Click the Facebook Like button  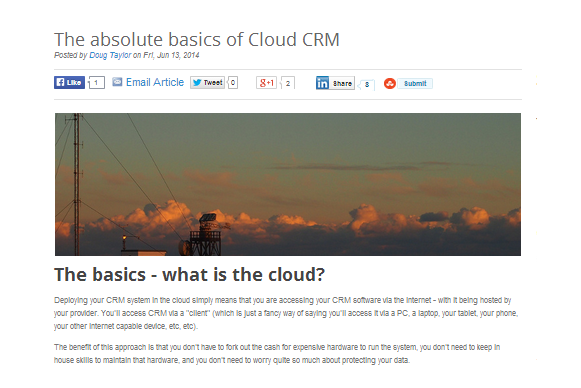(69, 82)
